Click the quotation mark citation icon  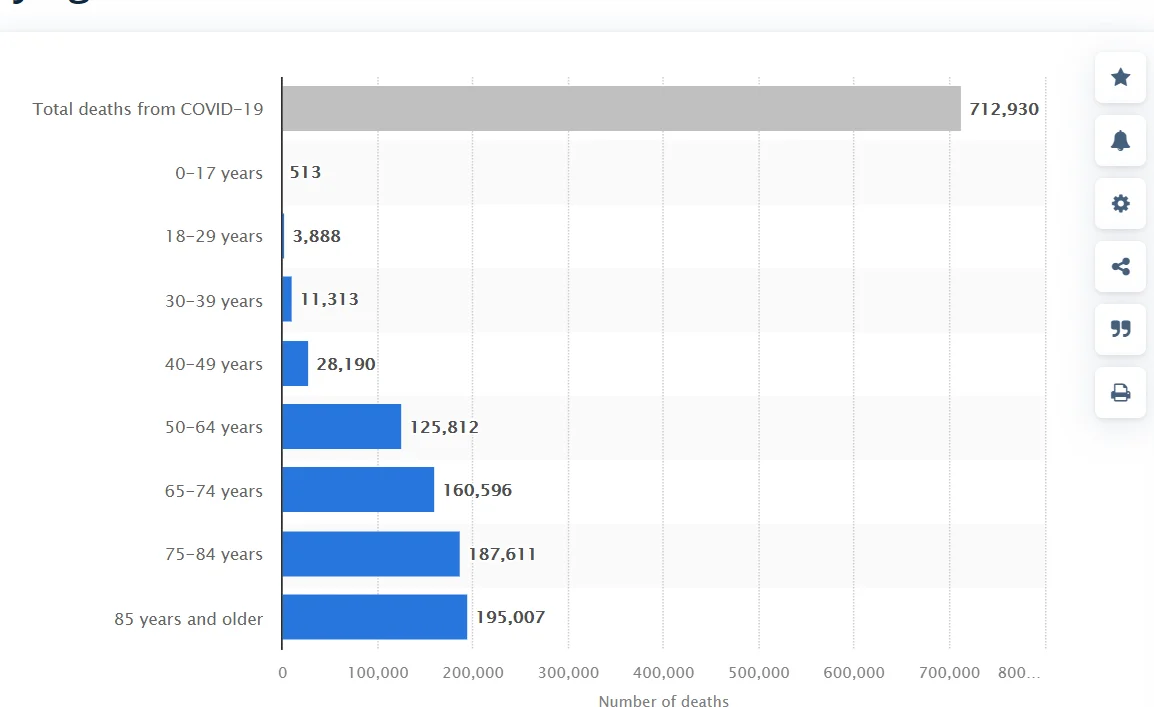click(1120, 329)
